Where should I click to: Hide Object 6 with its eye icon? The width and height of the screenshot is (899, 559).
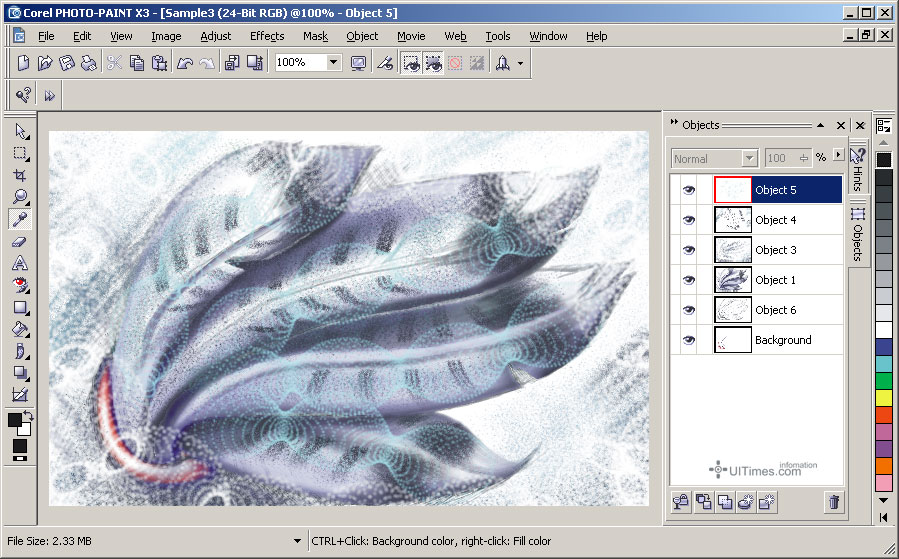689,310
